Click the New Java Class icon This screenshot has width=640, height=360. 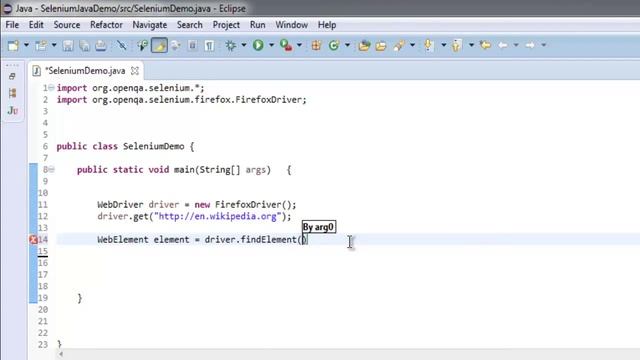(x=334, y=45)
